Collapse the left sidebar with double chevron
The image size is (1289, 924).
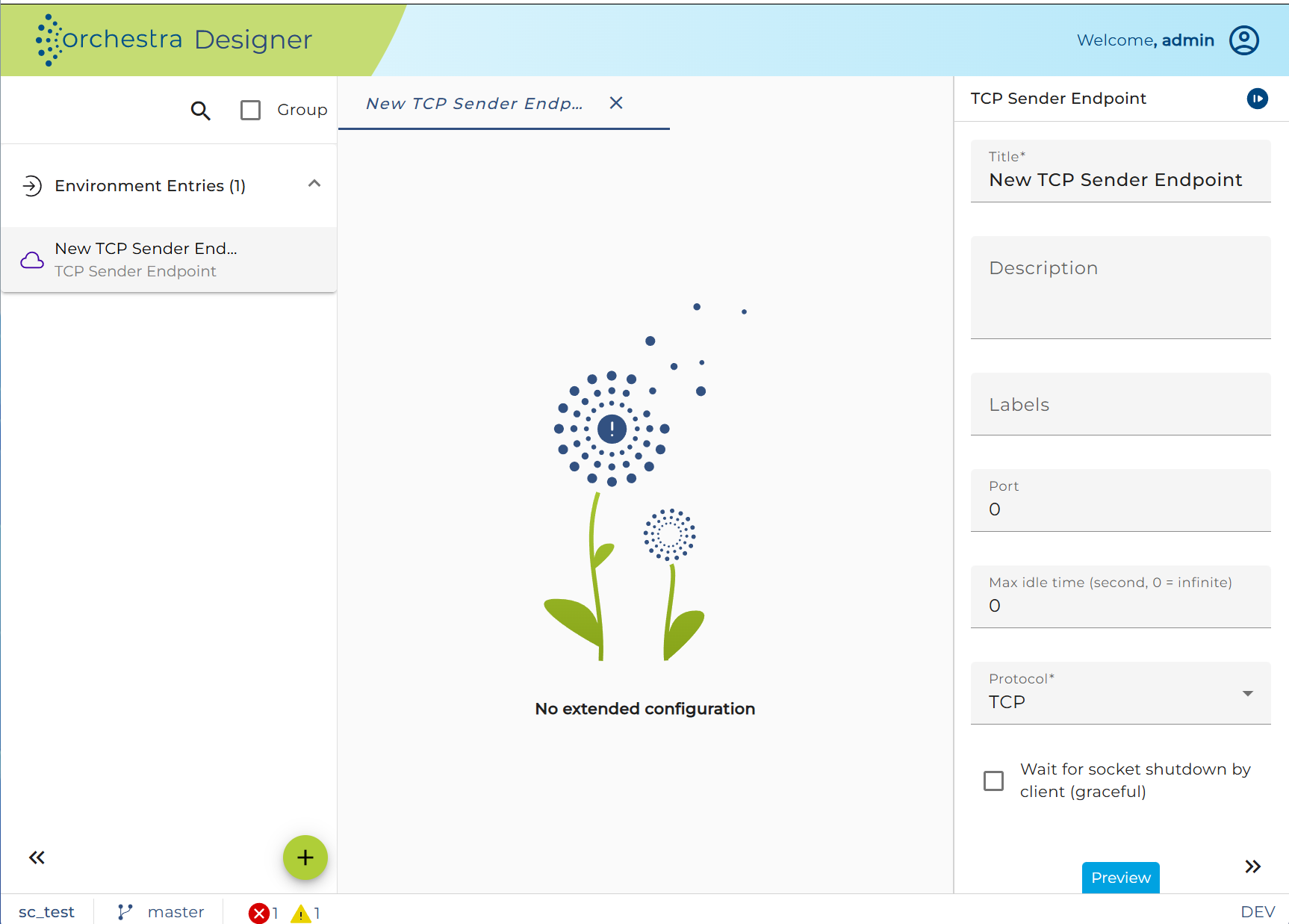coord(37,858)
